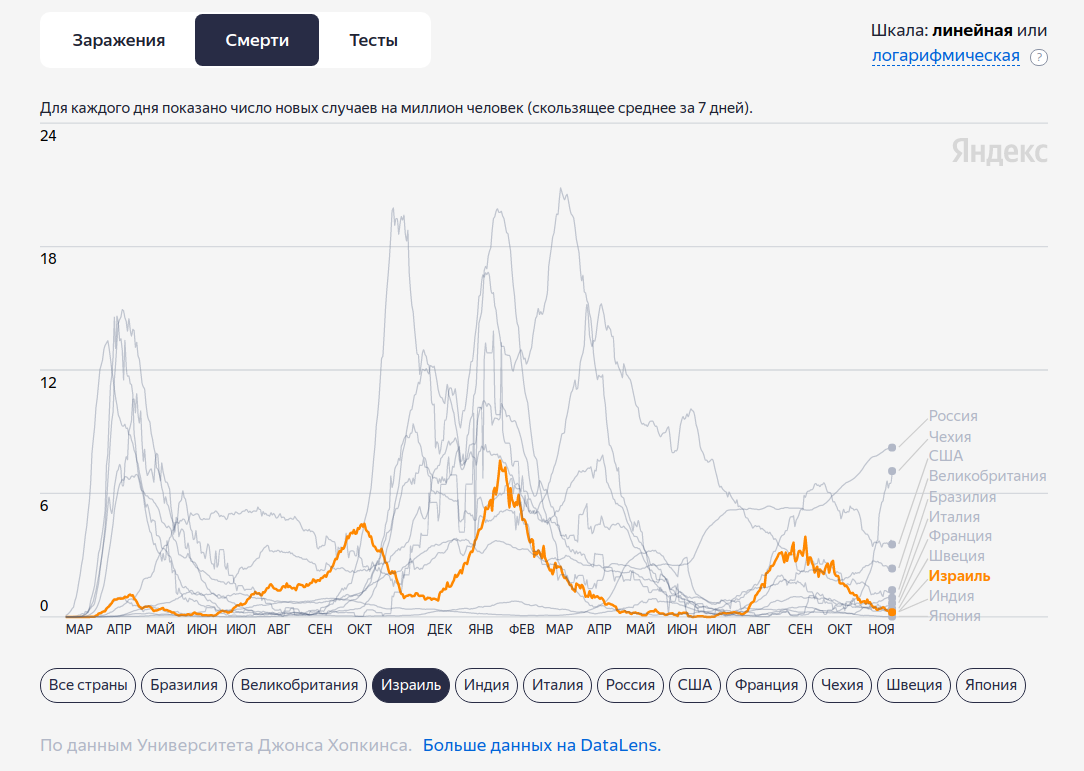Click the Россия line label in chart
The image size is (1084, 771).
click(x=952, y=416)
